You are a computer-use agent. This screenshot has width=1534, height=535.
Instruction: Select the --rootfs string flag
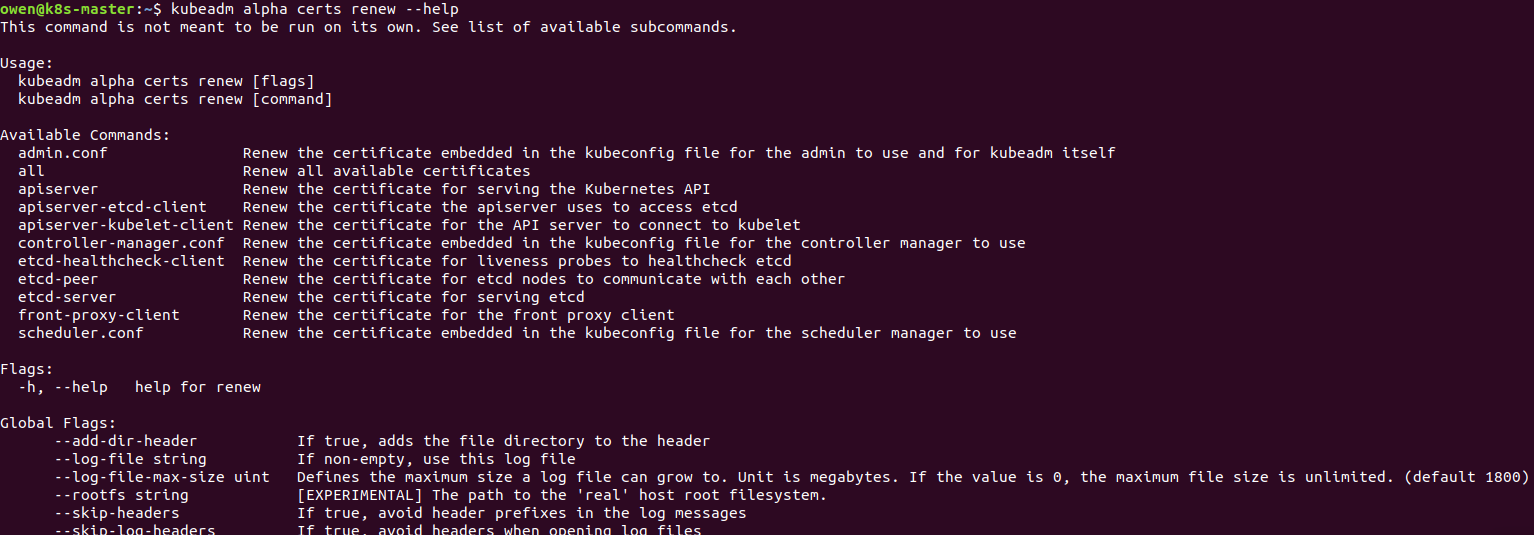pos(121,495)
